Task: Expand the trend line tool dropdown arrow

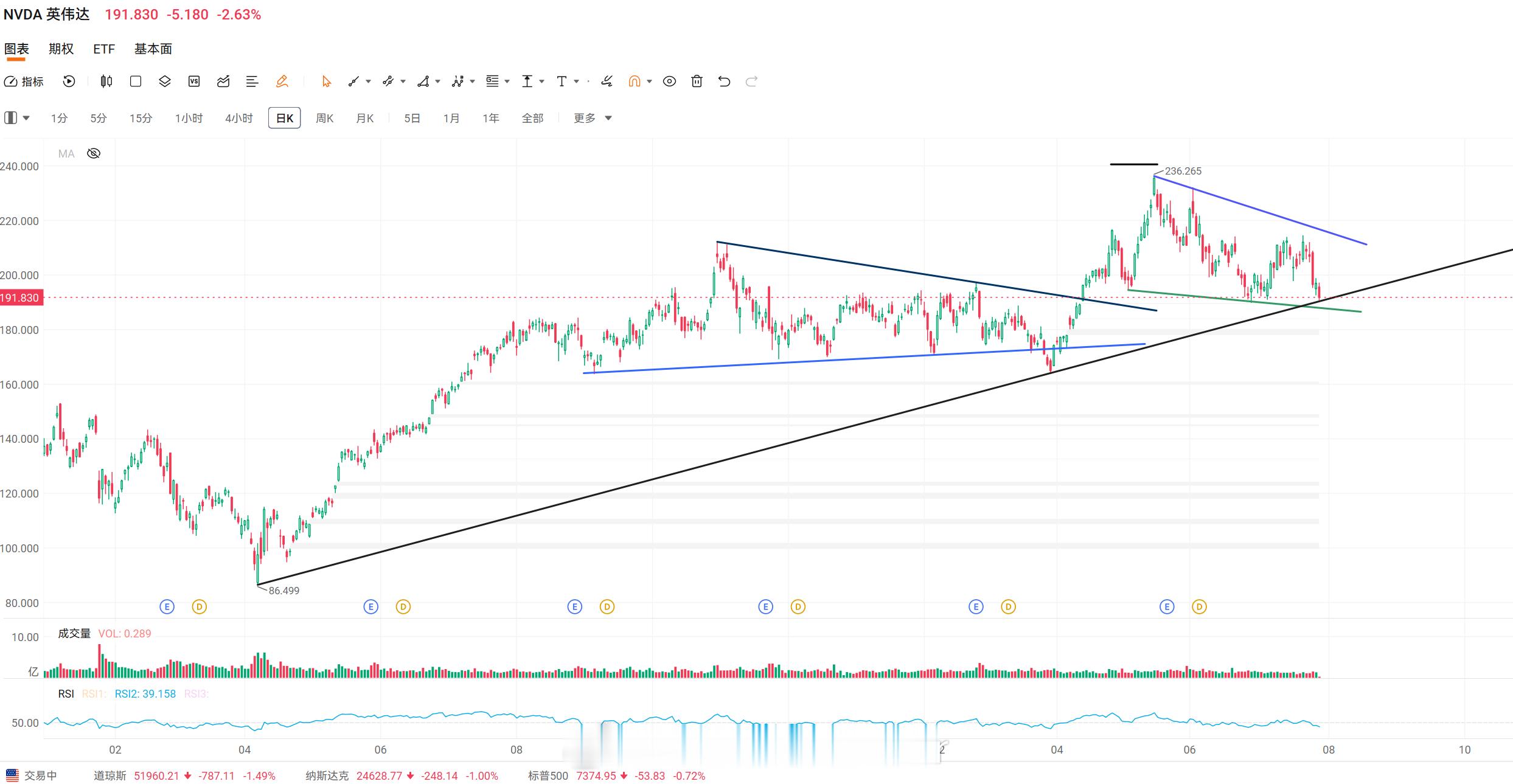Action: tap(368, 82)
